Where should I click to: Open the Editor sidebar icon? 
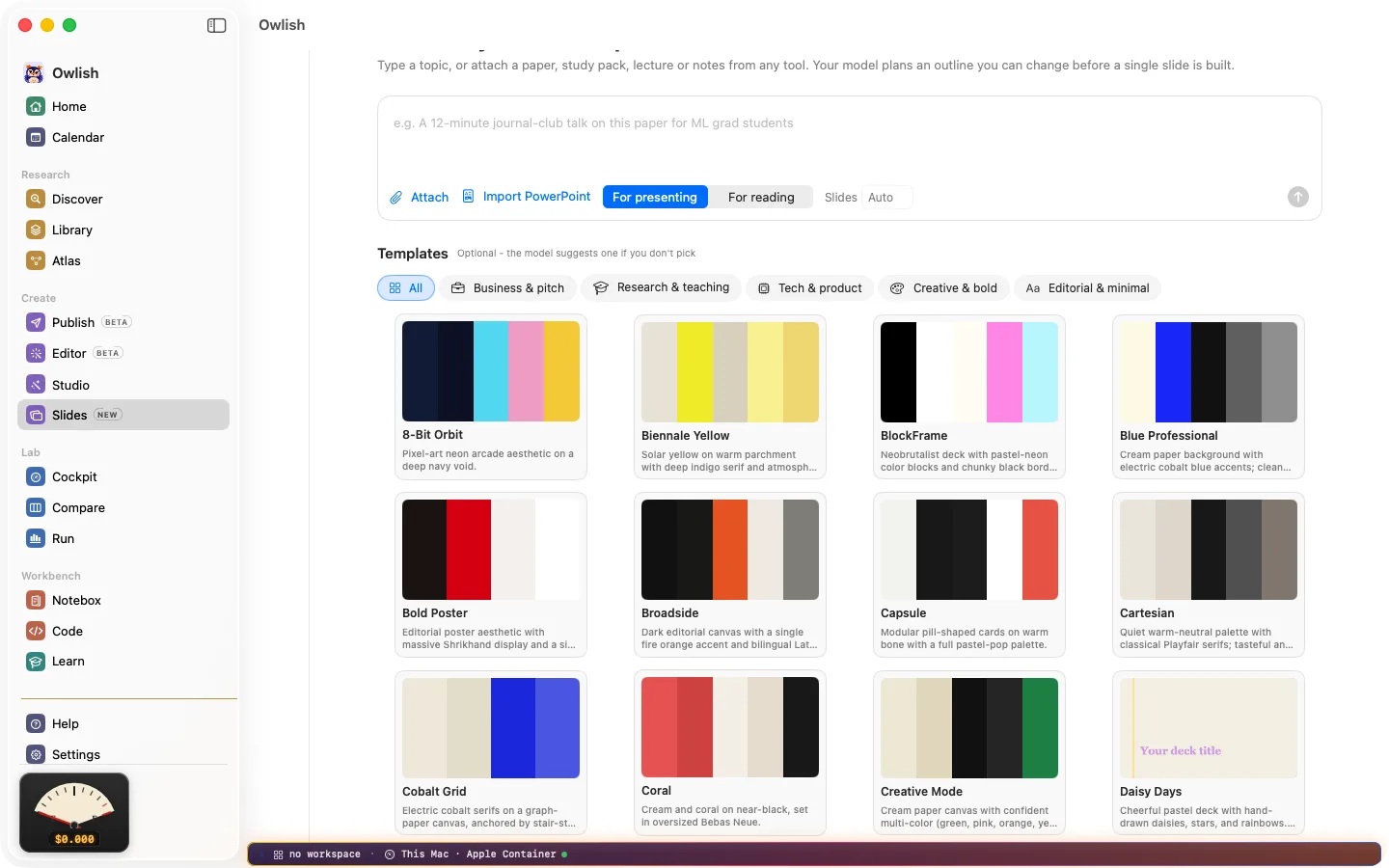click(36, 353)
